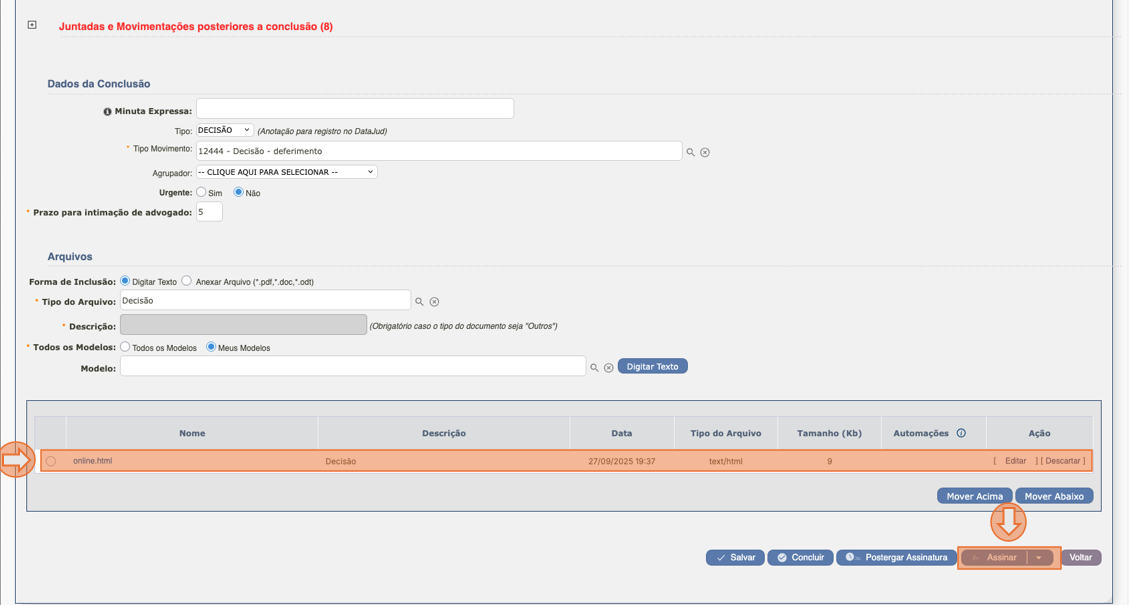This screenshot has height=605, width=1129.
Task: Open the Tipo dropdown showing DECISÃO
Action: pos(224,130)
